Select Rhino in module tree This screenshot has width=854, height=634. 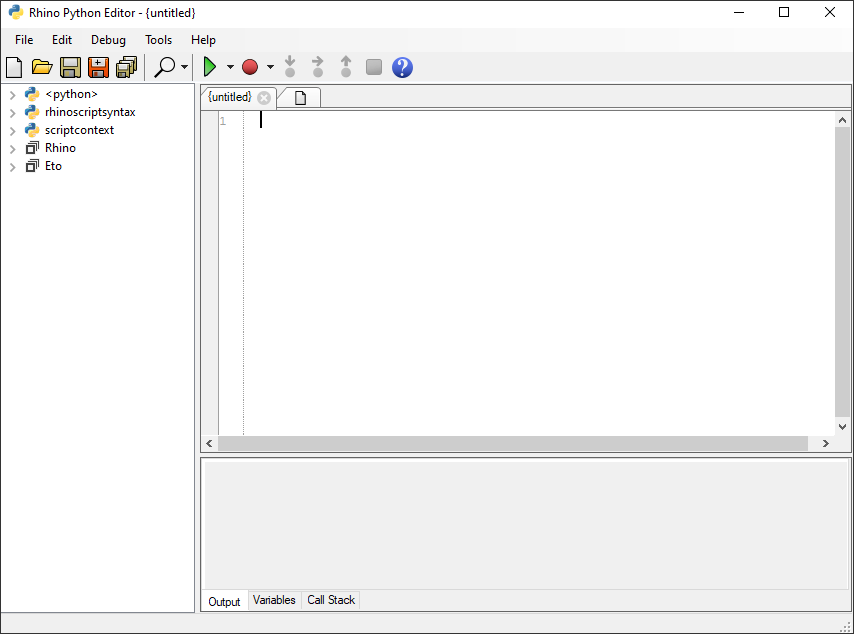[x=60, y=148]
